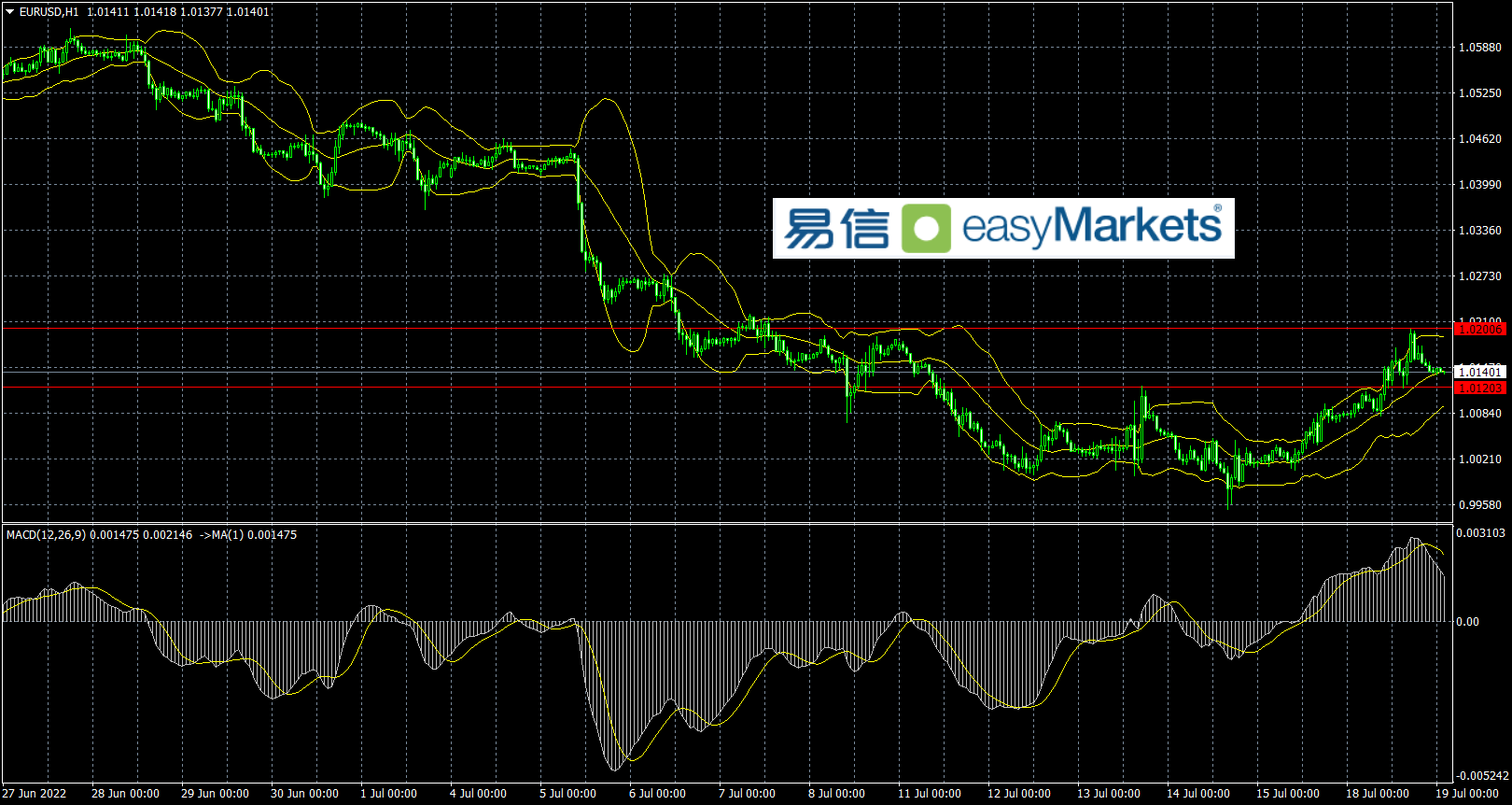Click the 1.05880 price scale label

(x=1480, y=48)
